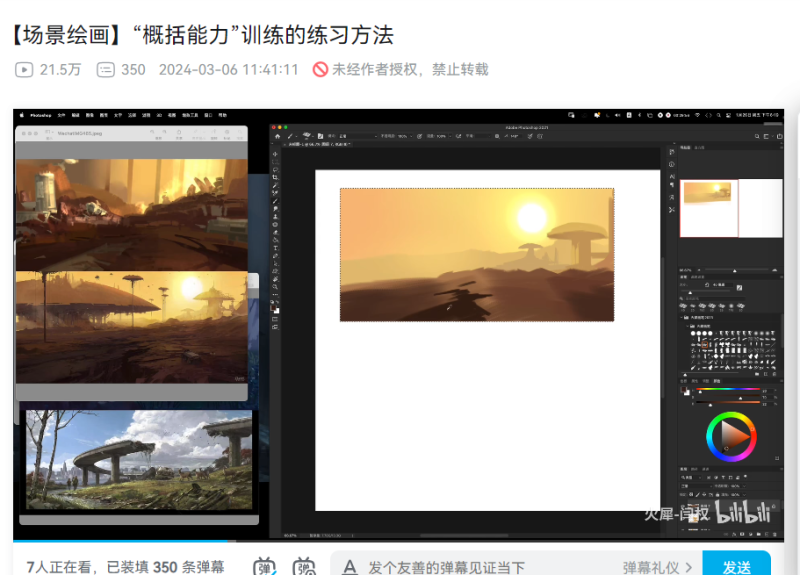Click the video title text
Viewport: 800px width, 575px height.
coord(203,35)
